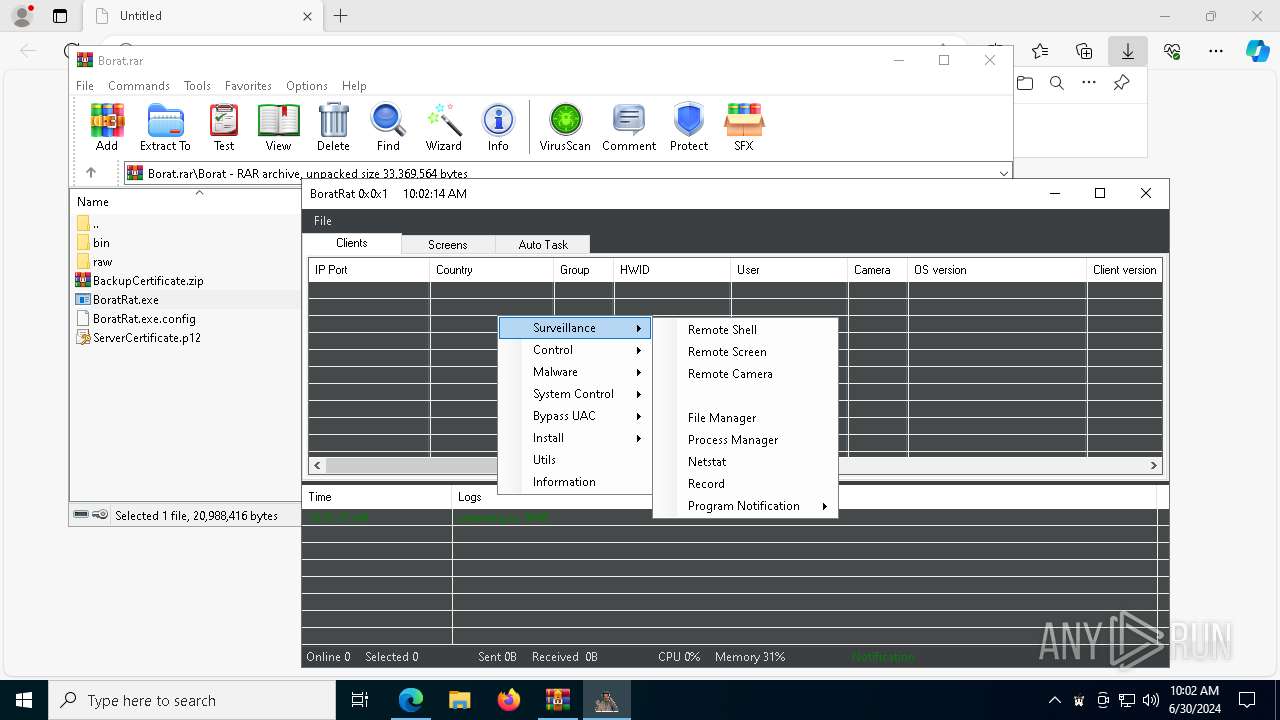Open WinRAR Options menu
1280x720 pixels.
click(307, 86)
